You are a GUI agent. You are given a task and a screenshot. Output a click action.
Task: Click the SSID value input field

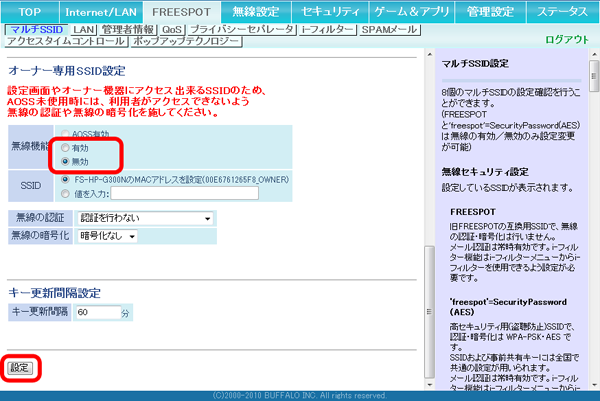click(x=184, y=193)
